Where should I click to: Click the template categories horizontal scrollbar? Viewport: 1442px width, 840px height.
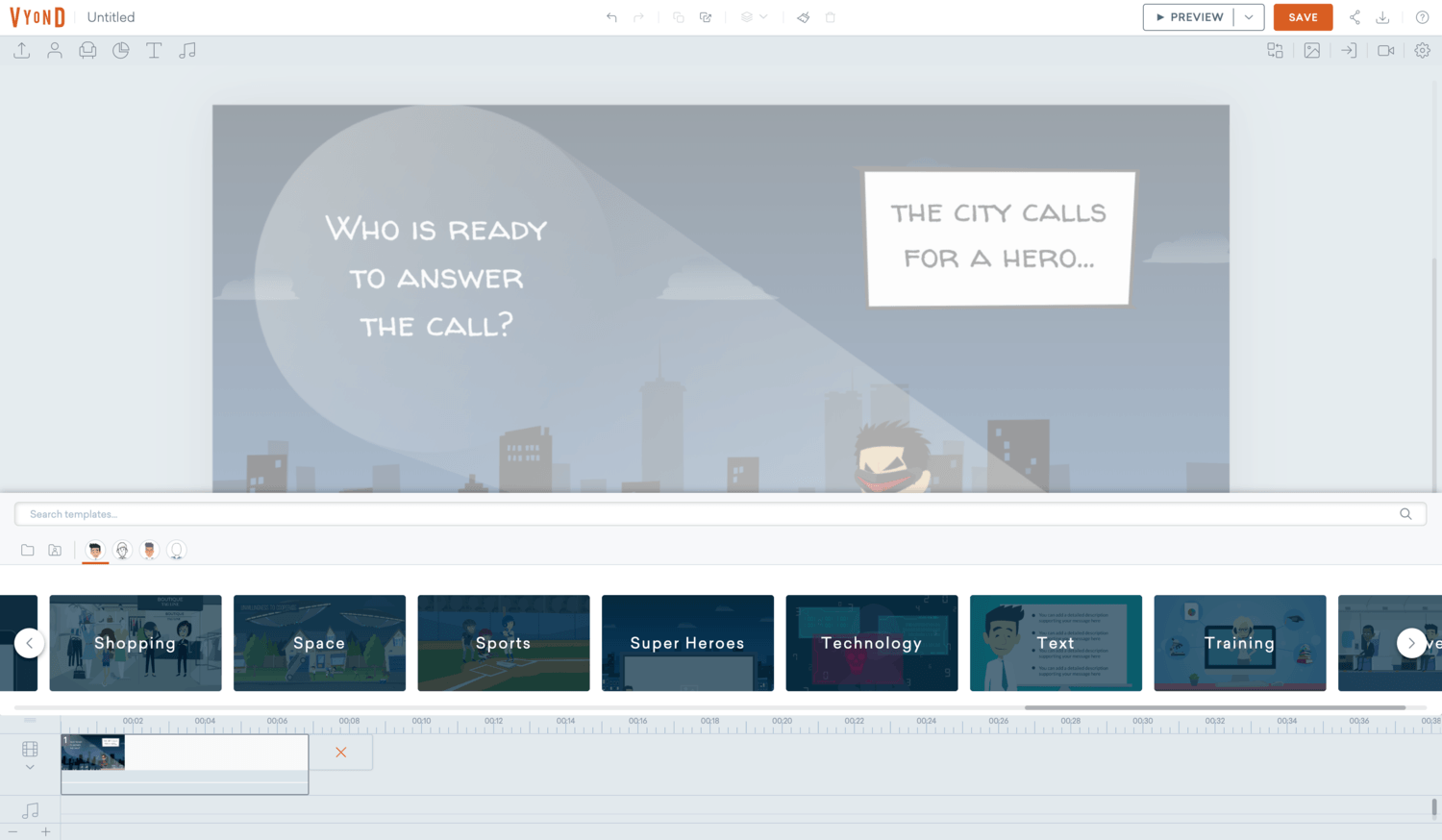(1215, 707)
